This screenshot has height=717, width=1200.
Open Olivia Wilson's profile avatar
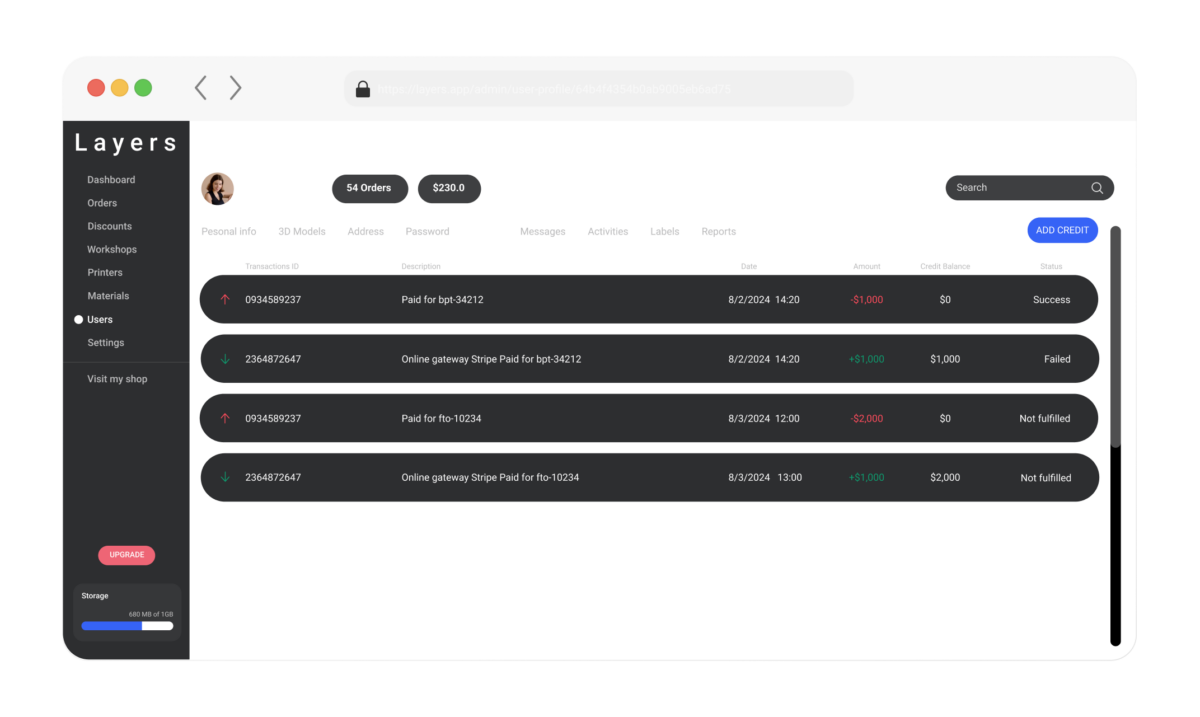218,188
